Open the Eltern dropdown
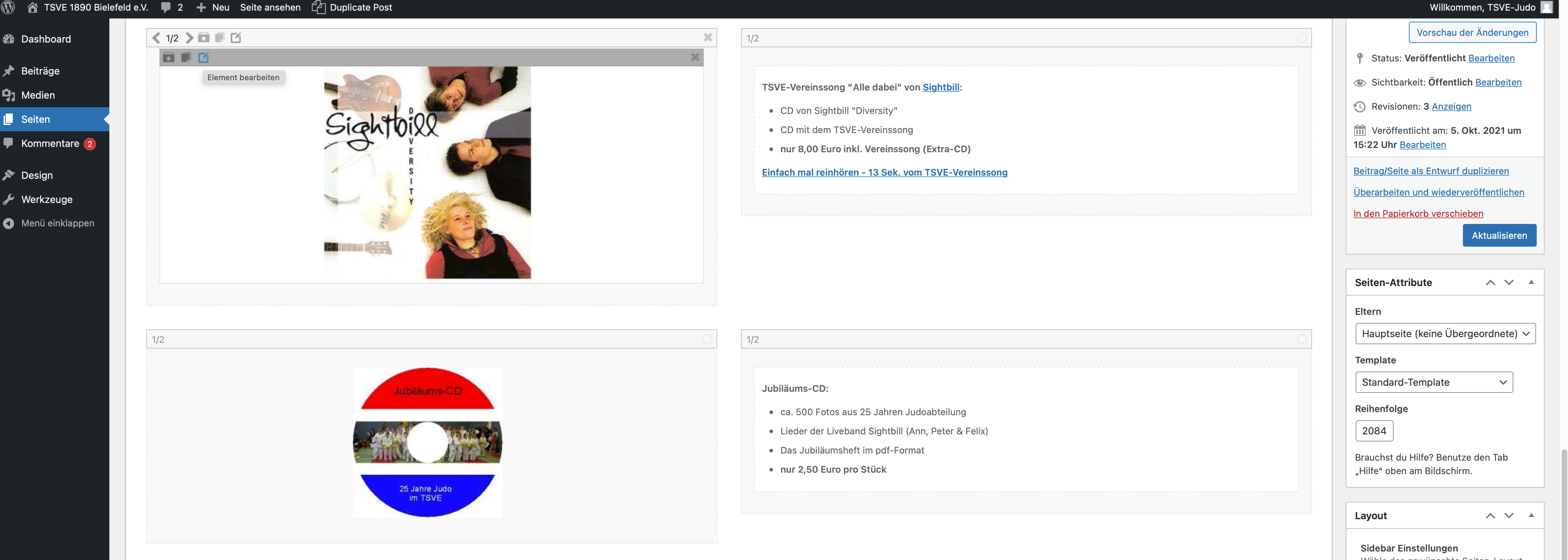This screenshot has width=1568, height=560. (x=1445, y=334)
